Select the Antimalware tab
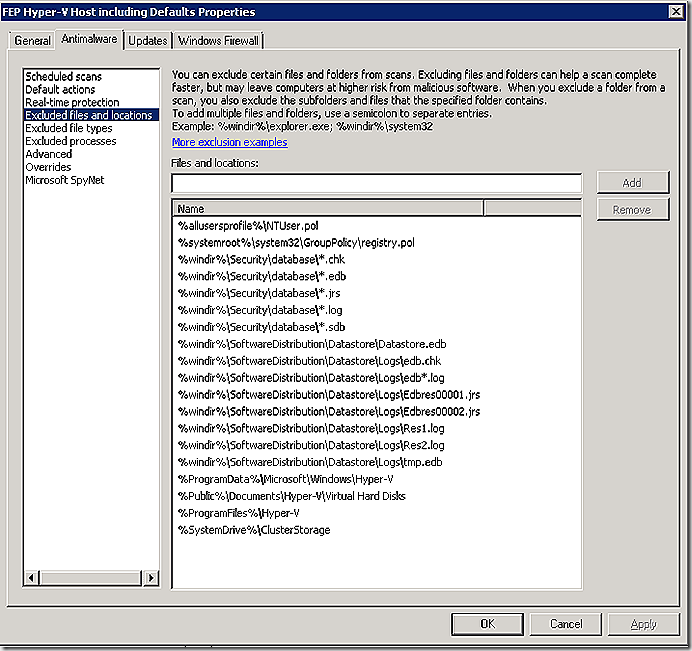This screenshot has height=651, width=692. tap(89, 39)
